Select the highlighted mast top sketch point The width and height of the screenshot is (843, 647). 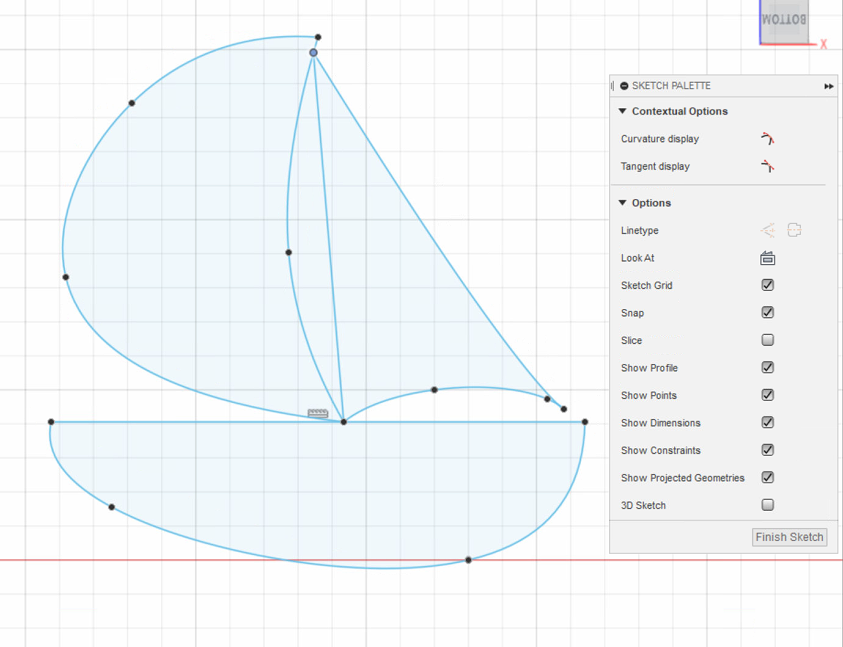313,52
